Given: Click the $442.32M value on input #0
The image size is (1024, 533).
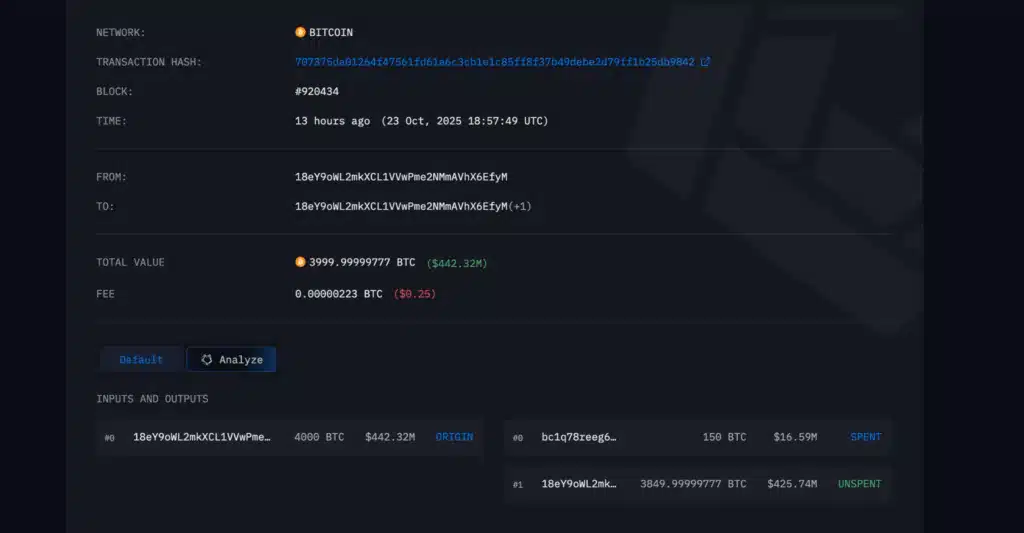Looking at the screenshot, I should tap(390, 437).
